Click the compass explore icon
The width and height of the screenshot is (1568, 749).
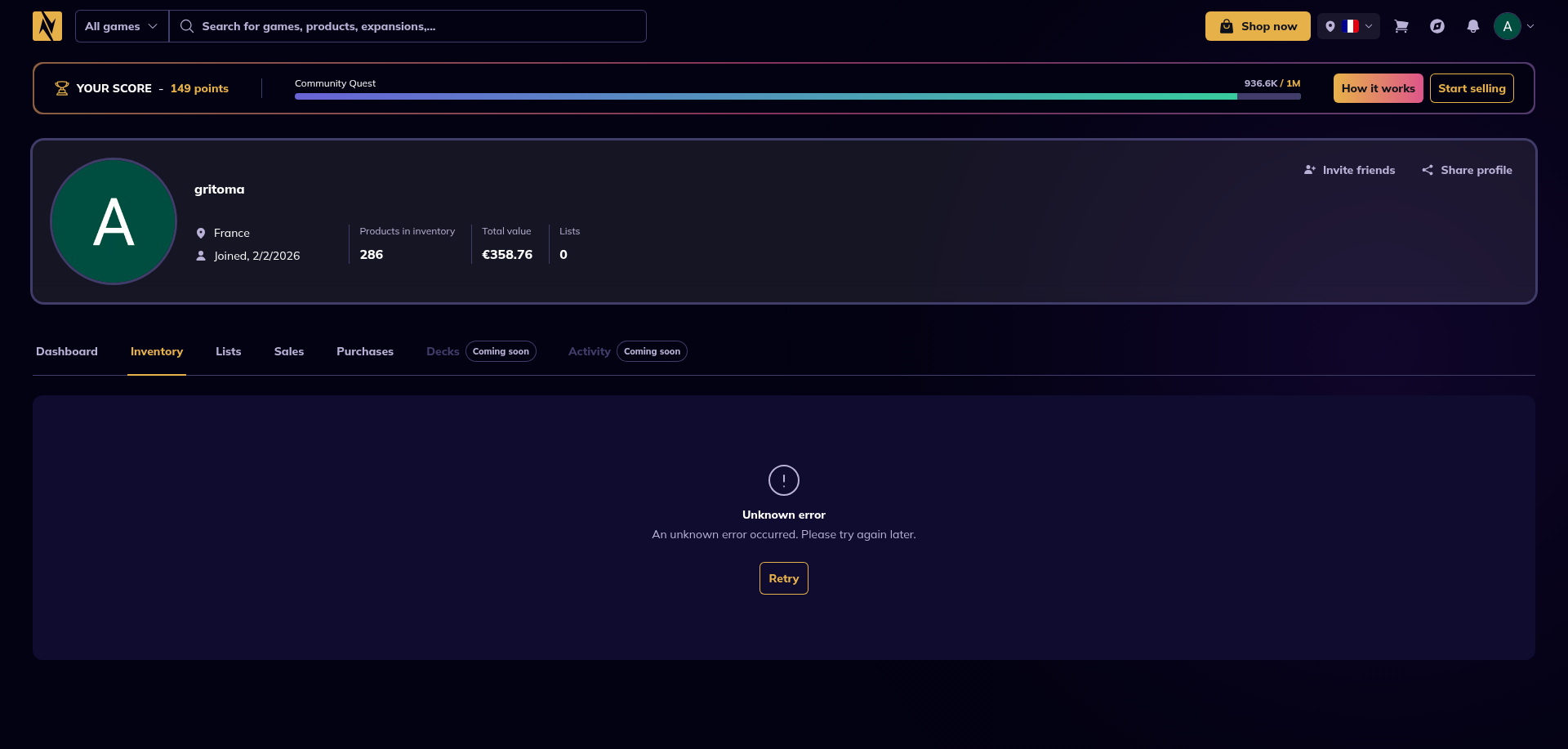[1437, 26]
